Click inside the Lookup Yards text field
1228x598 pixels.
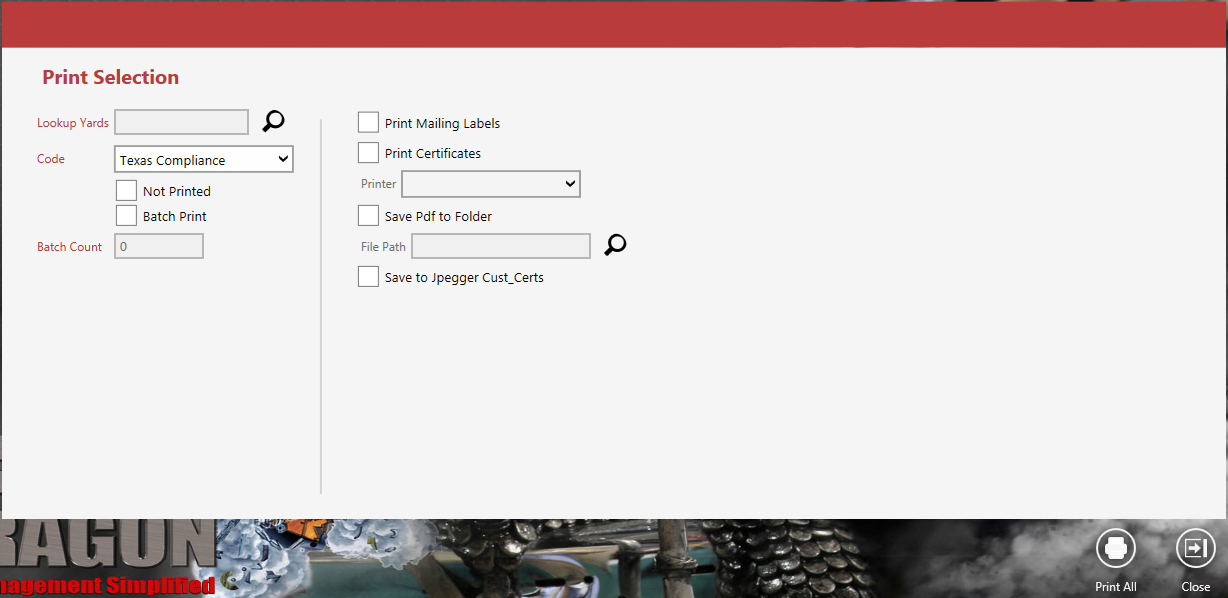(182, 122)
